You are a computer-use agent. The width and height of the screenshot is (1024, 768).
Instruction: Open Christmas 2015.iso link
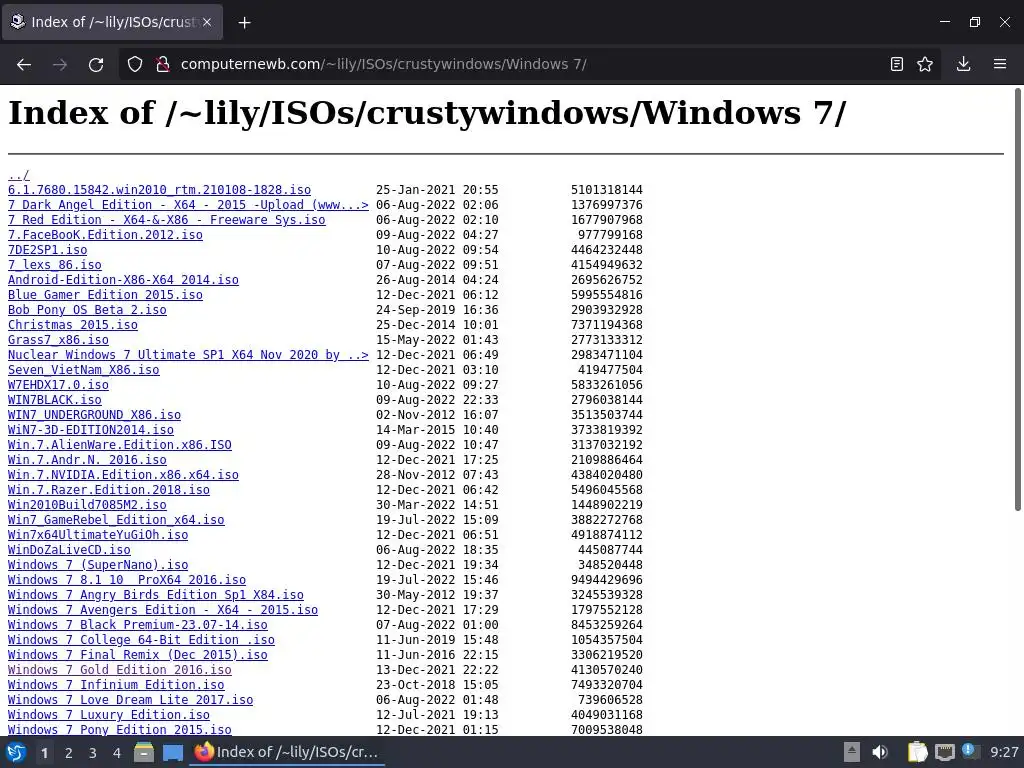point(73,325)
